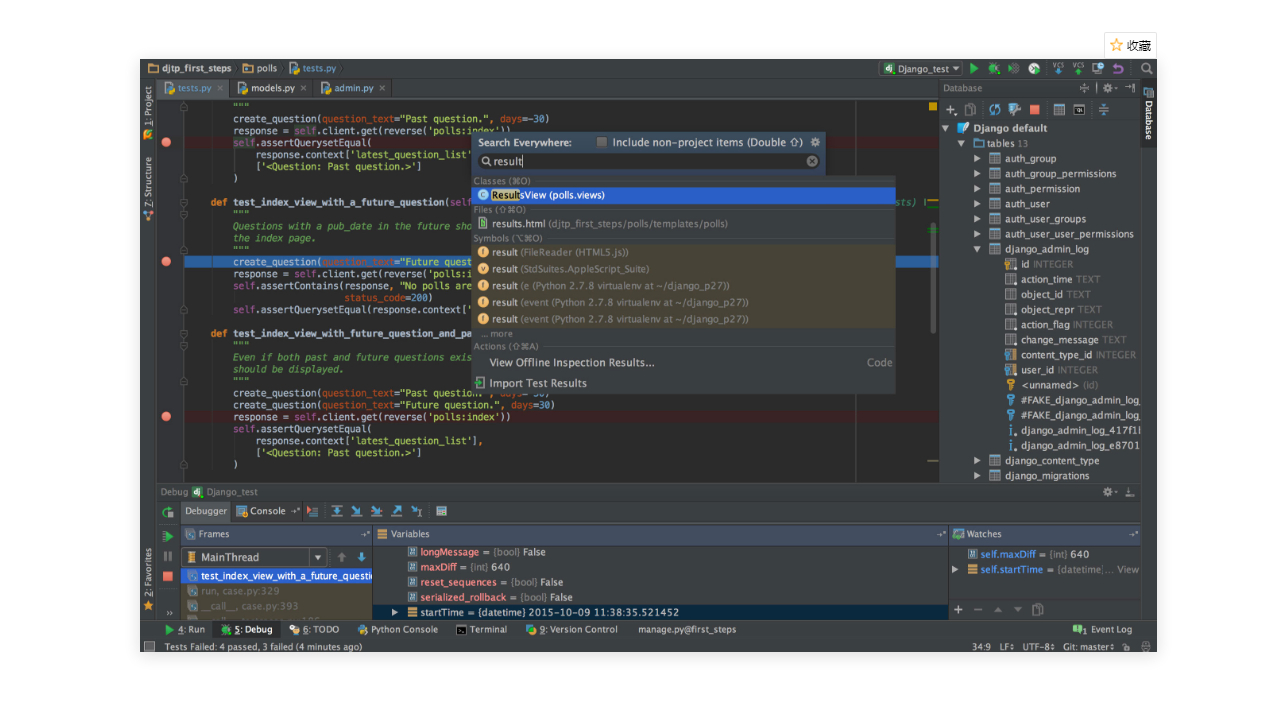Viewport: 1280px width, 720px height.
Task: Open the MainThread thread dropdown
Action: pos(255,557)
